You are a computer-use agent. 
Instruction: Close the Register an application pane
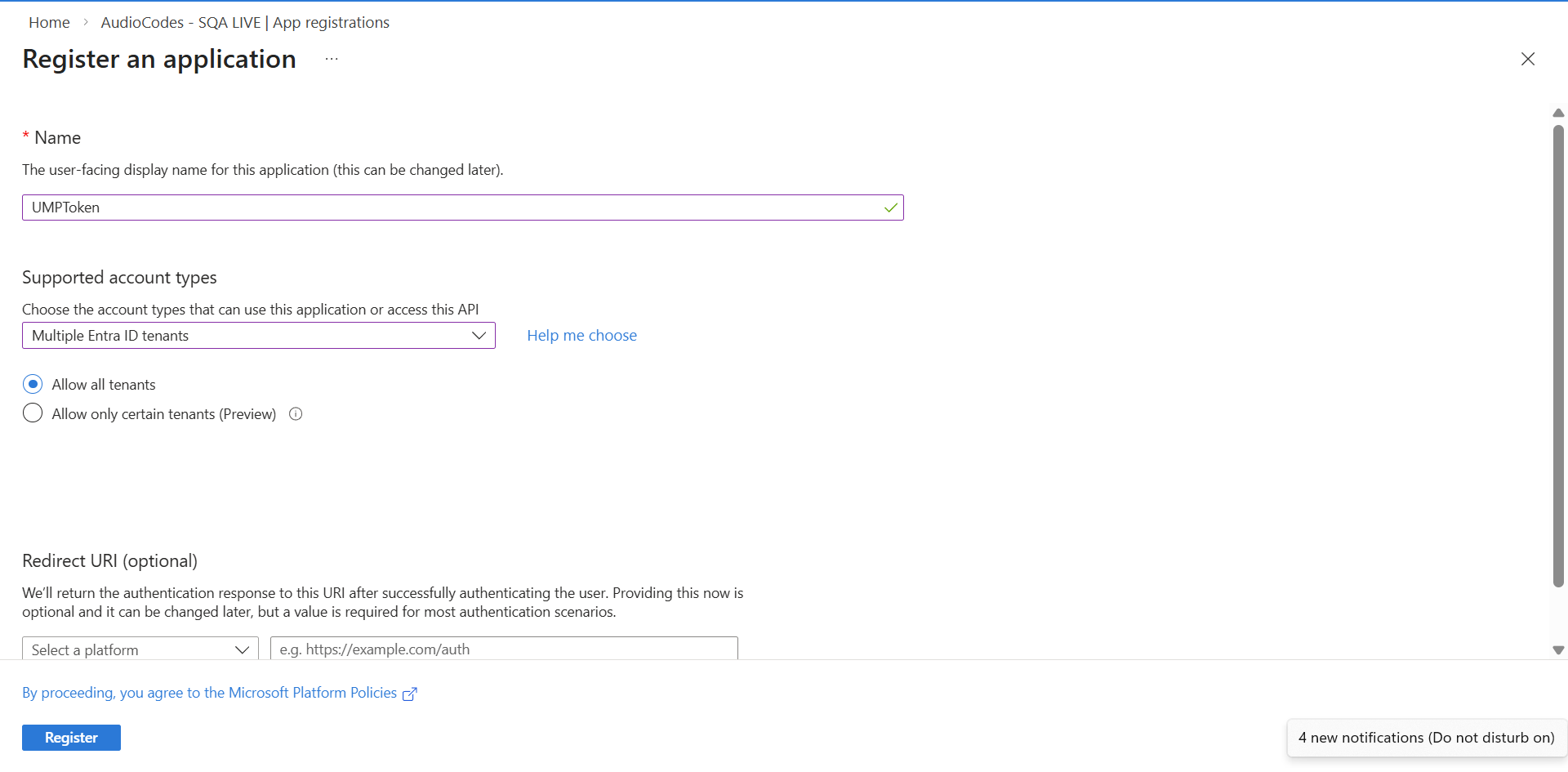click(1527, 59)
